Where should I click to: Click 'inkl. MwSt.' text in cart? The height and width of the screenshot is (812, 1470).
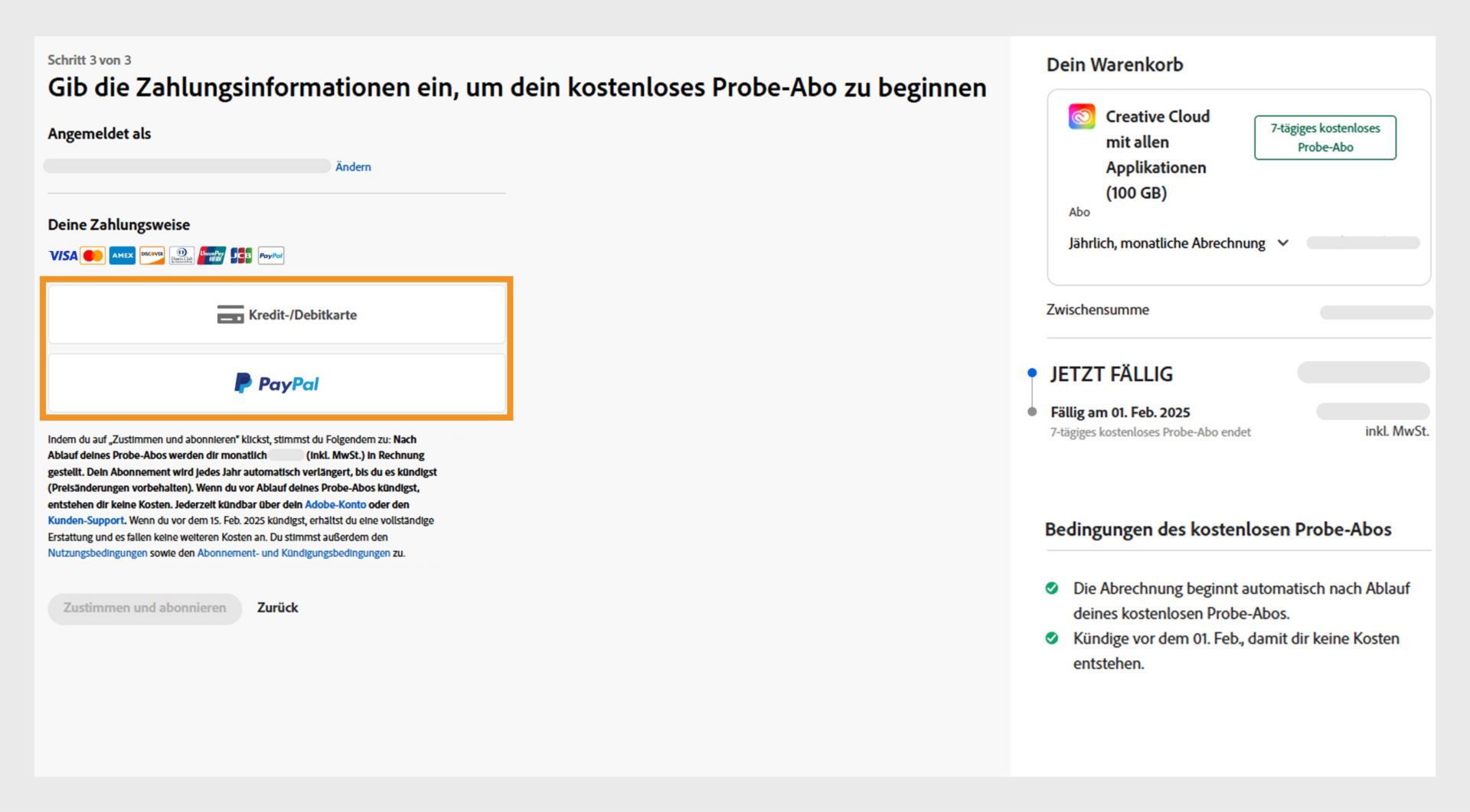click(1397, 432)
